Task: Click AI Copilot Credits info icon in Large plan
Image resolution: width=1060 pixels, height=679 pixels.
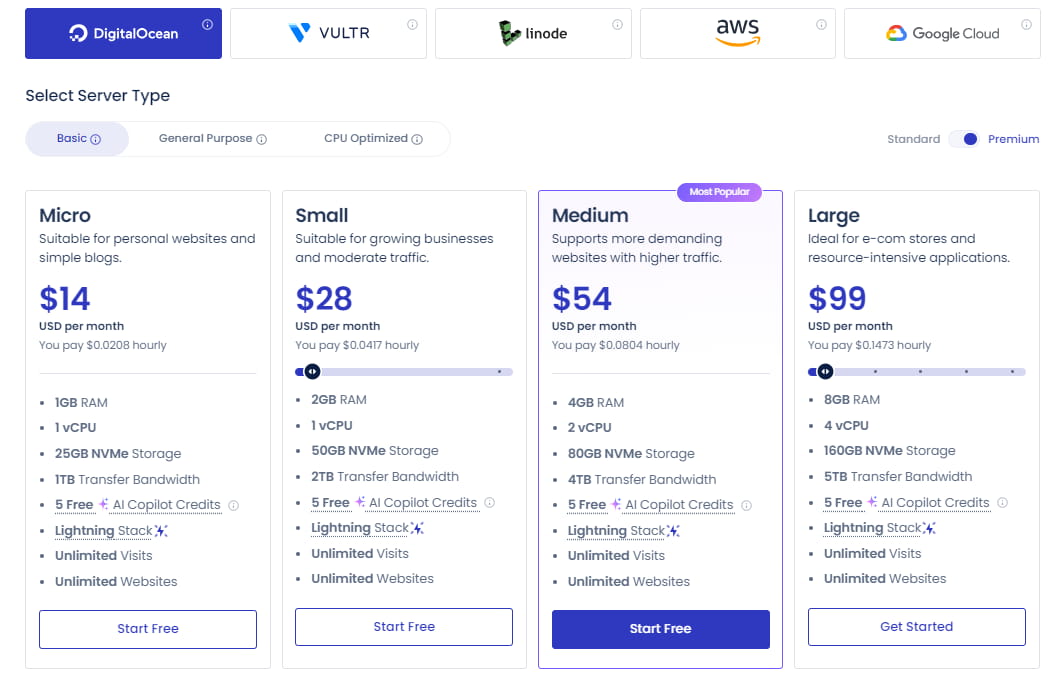Action: 1003,503
